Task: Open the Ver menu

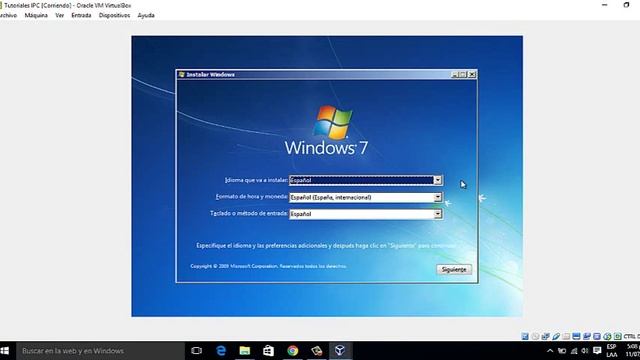Action: (x=60, y=15)
